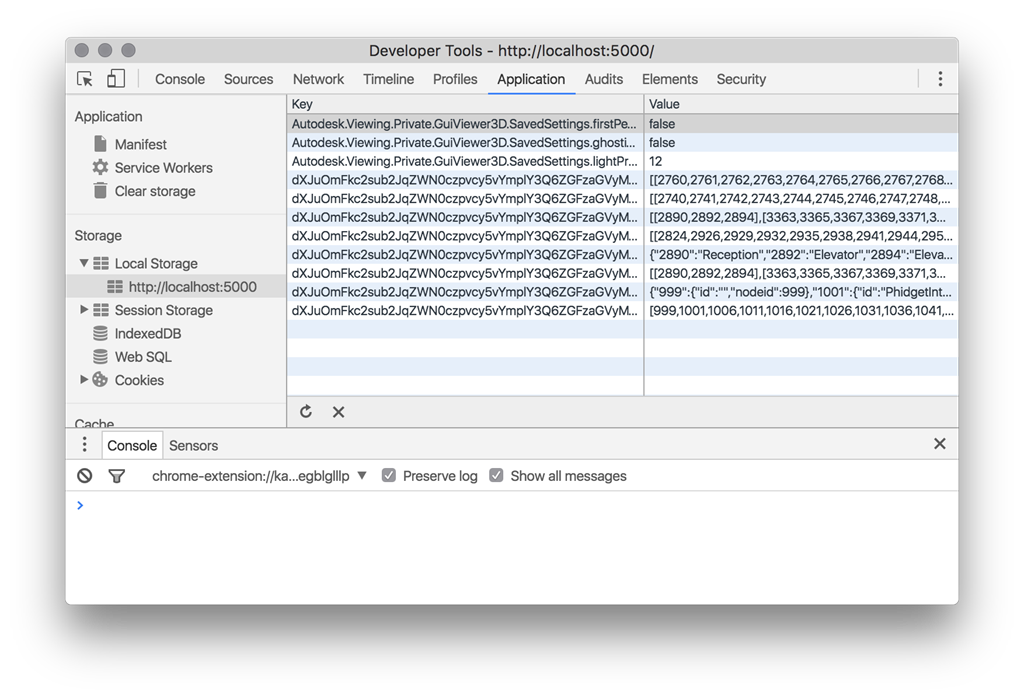The height and width of the screenshot is (698, 1024).
Task: Open the Clear storage section
Action: coord(154,191)
